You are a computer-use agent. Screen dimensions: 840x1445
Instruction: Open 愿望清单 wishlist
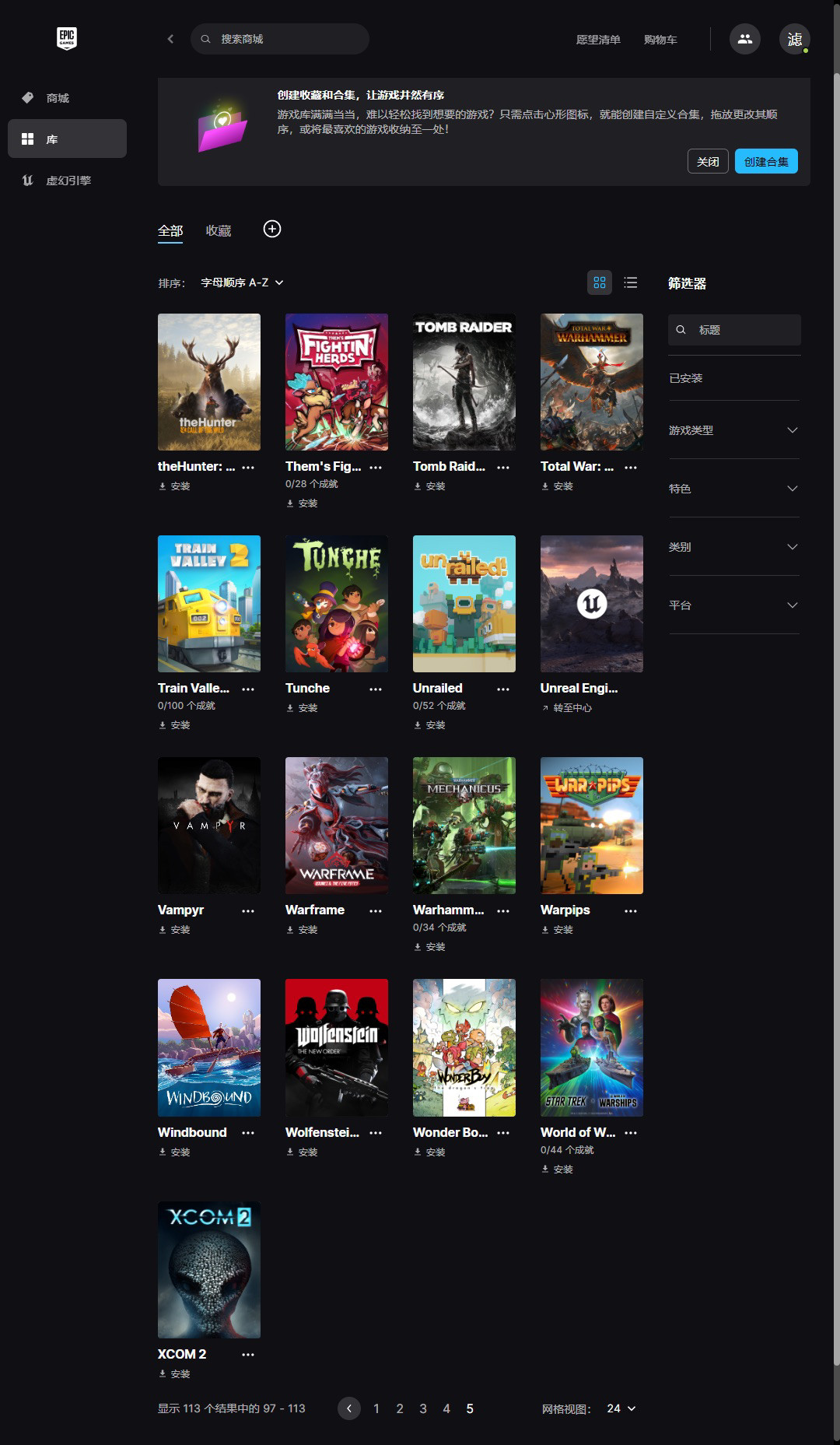(598, 40)
